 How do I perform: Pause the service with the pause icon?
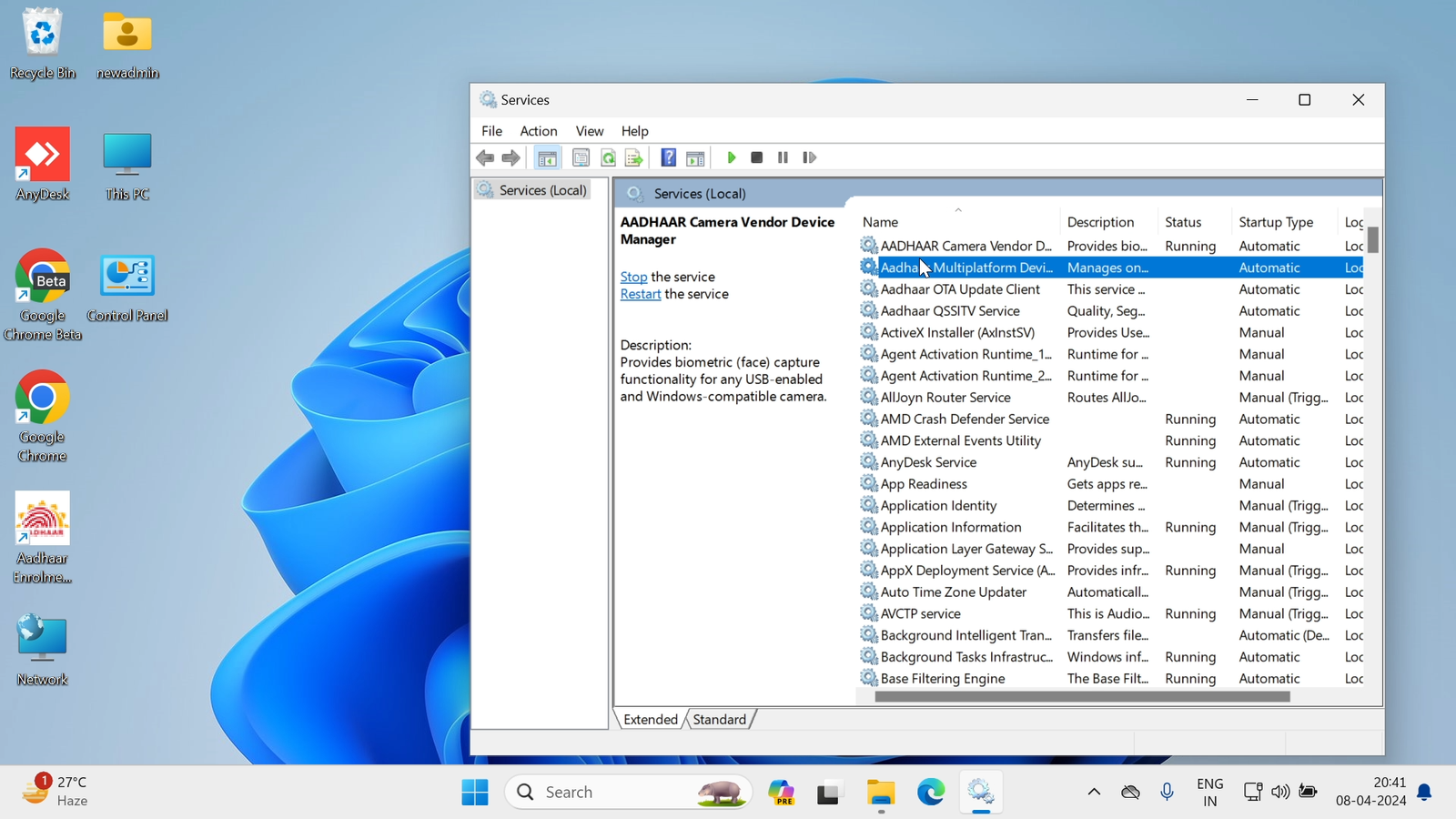click(783, 158)
